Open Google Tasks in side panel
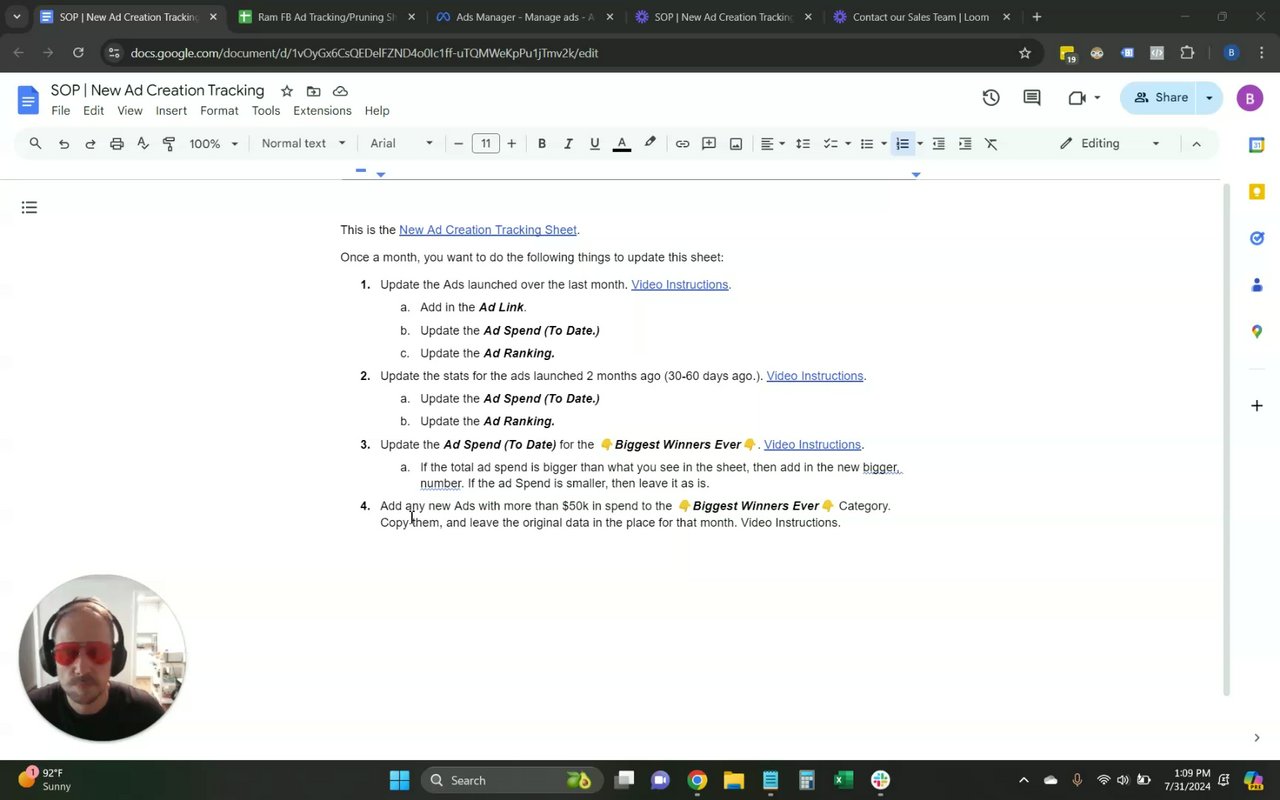This screenshot has width=1280, height=800. point(1257,238)
